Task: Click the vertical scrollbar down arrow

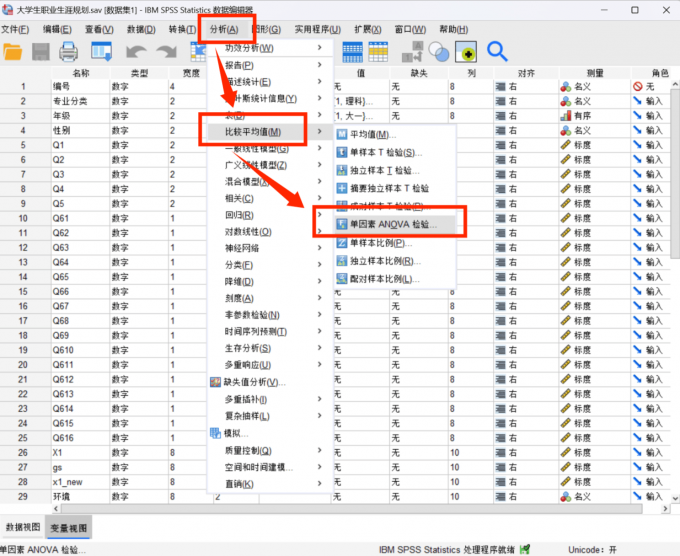Action: click(x=675, y=498)
